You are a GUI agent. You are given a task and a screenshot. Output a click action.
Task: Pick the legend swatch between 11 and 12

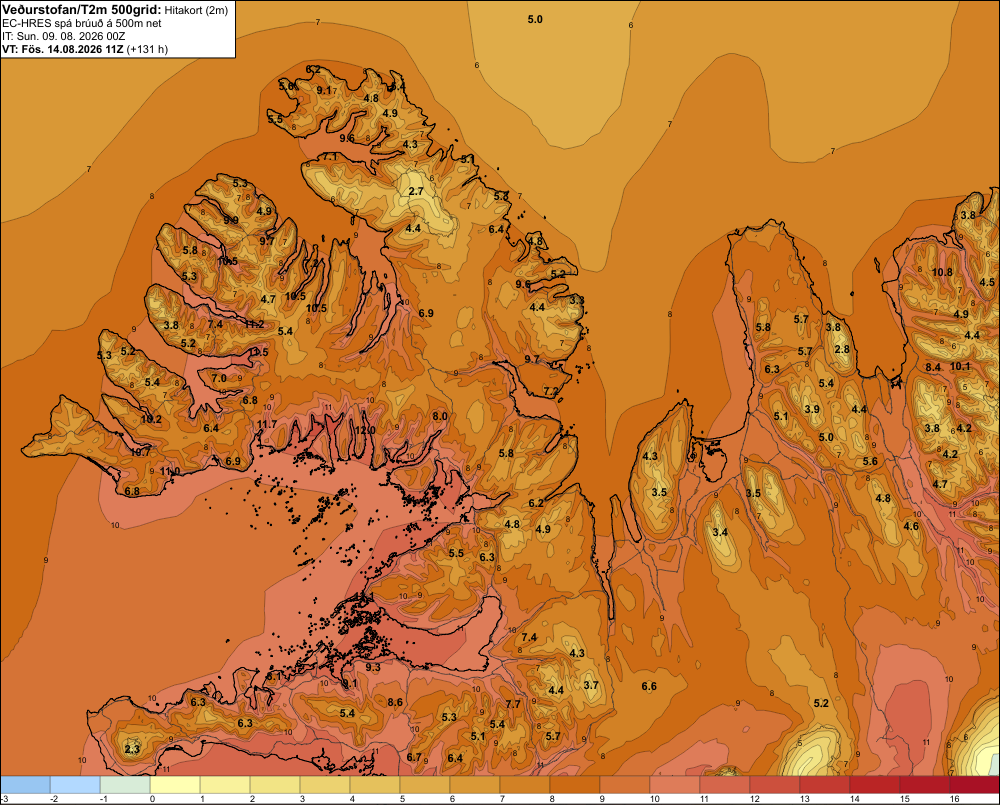[x=725, y=785]
